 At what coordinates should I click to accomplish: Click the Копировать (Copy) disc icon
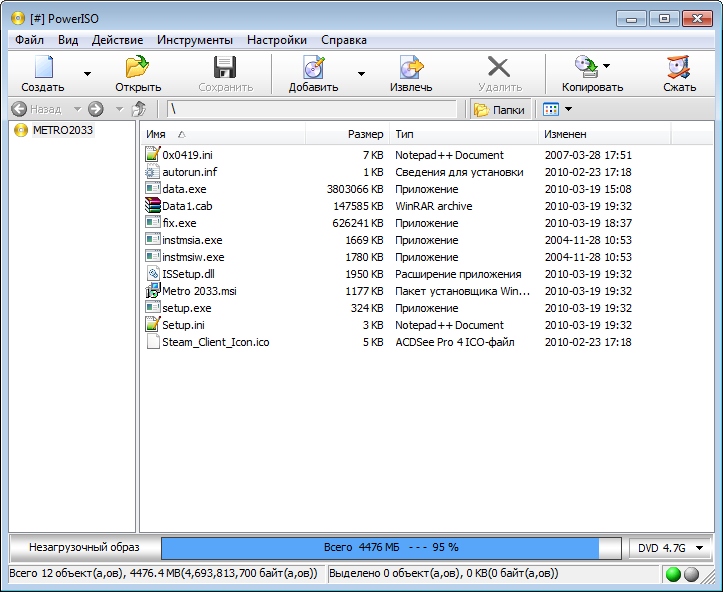coord(586,68)
